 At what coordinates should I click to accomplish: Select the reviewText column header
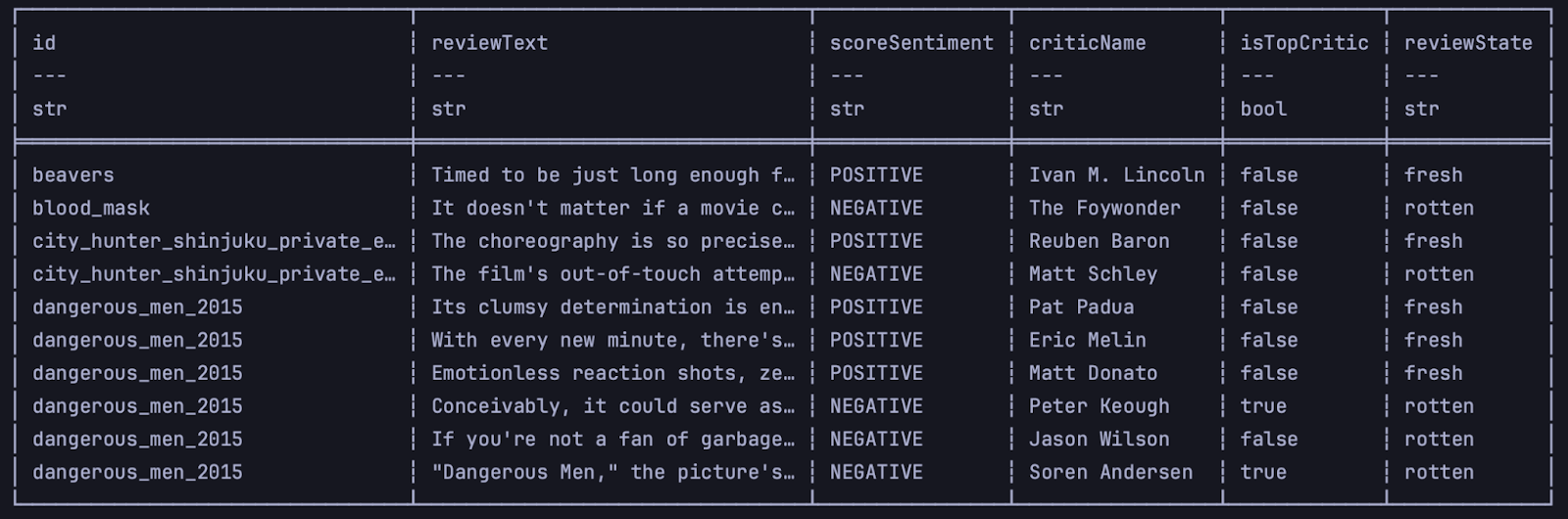point(489,43)
